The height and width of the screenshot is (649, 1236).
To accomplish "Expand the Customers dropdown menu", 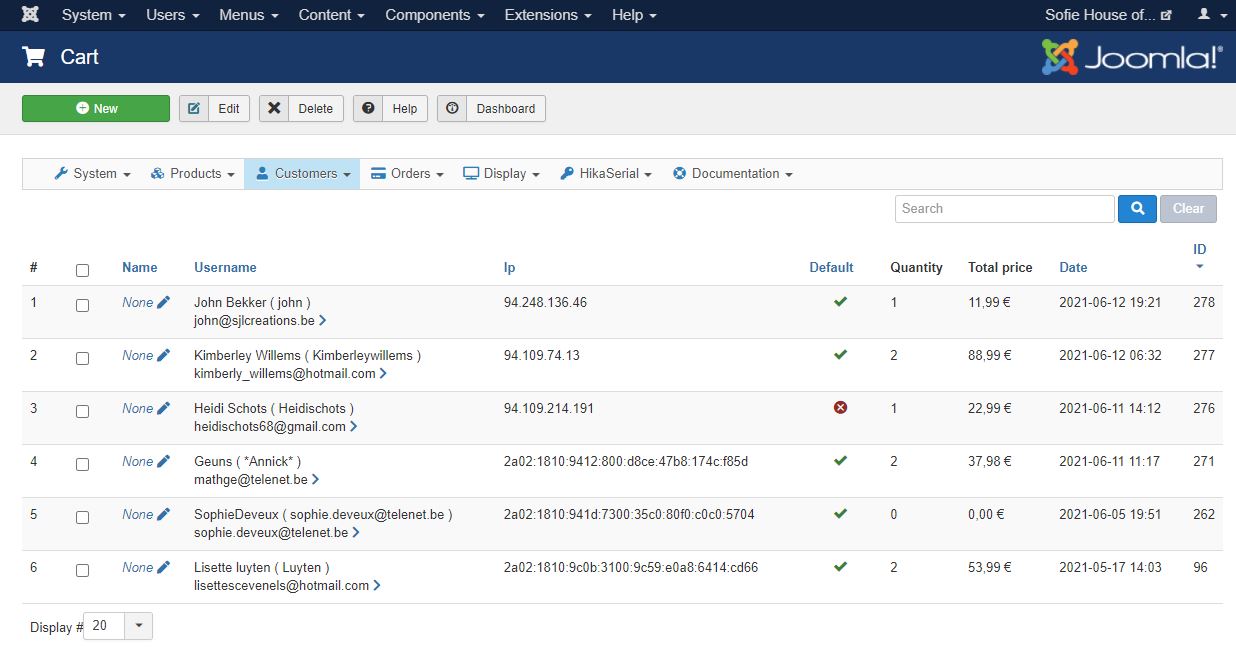I will 303,174.
